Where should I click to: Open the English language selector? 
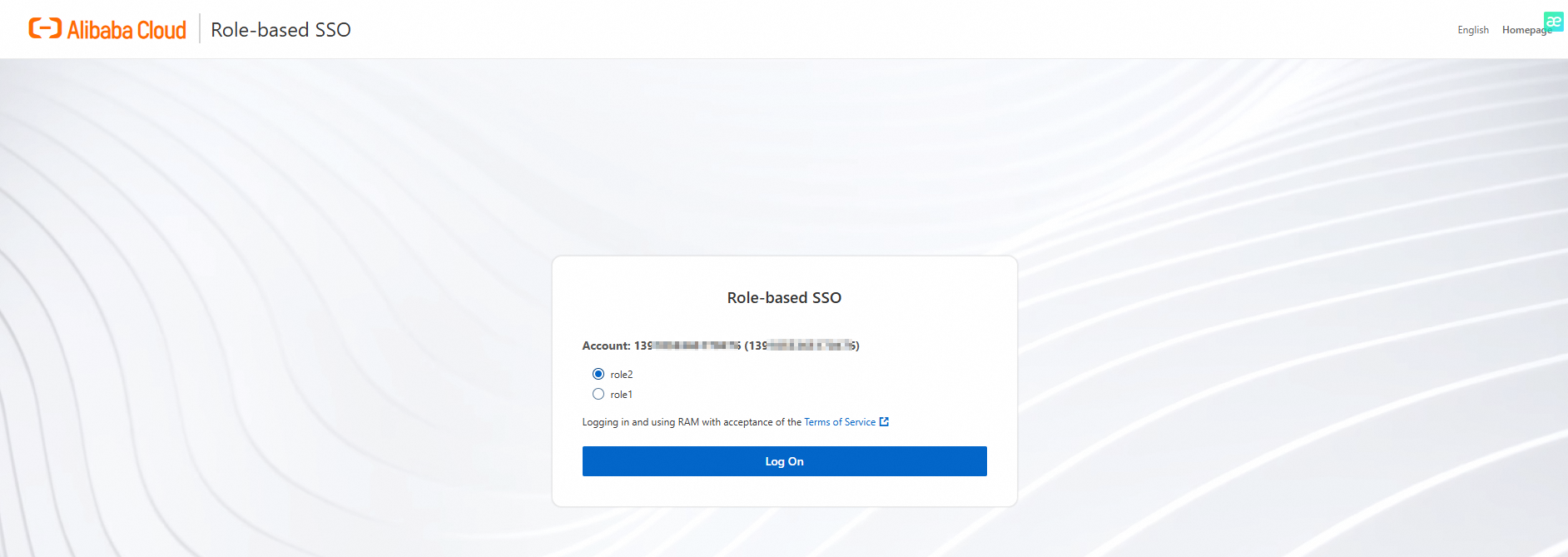coord(1473,30)
